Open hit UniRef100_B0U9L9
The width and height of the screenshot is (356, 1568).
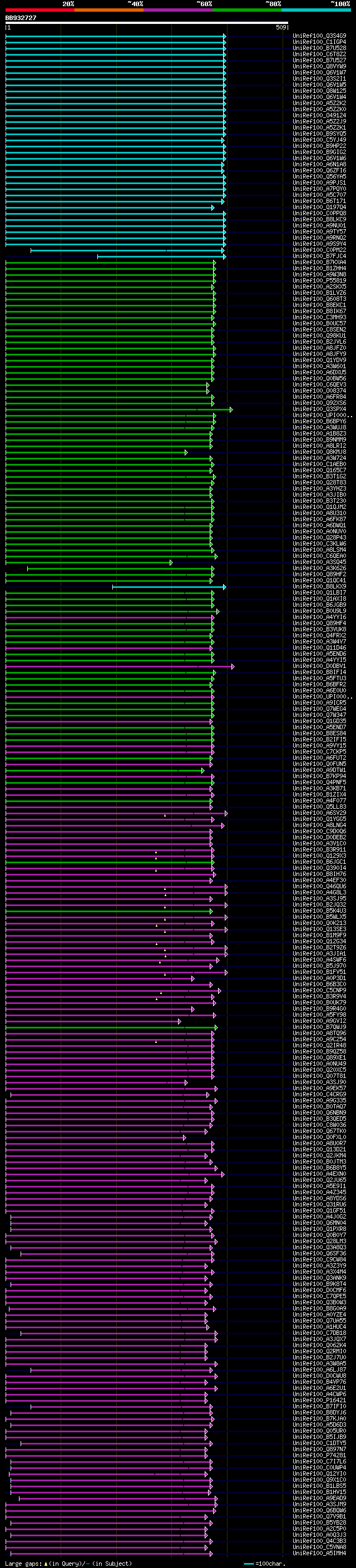319,611
